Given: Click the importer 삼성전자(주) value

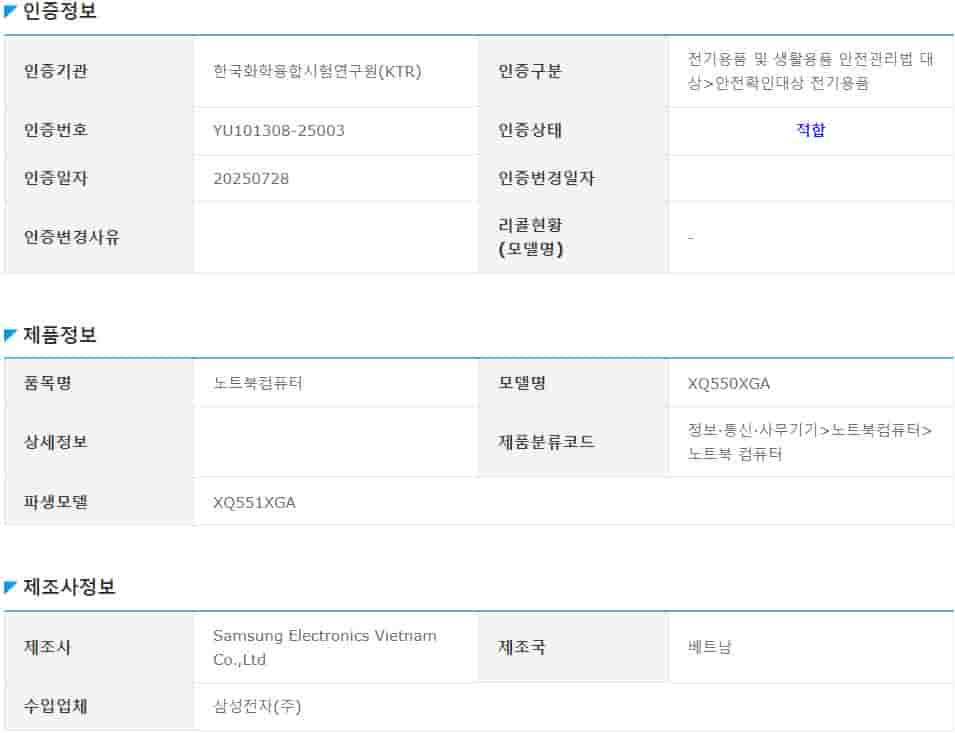Looking at the screenshot, I should (x=257, y=706).
